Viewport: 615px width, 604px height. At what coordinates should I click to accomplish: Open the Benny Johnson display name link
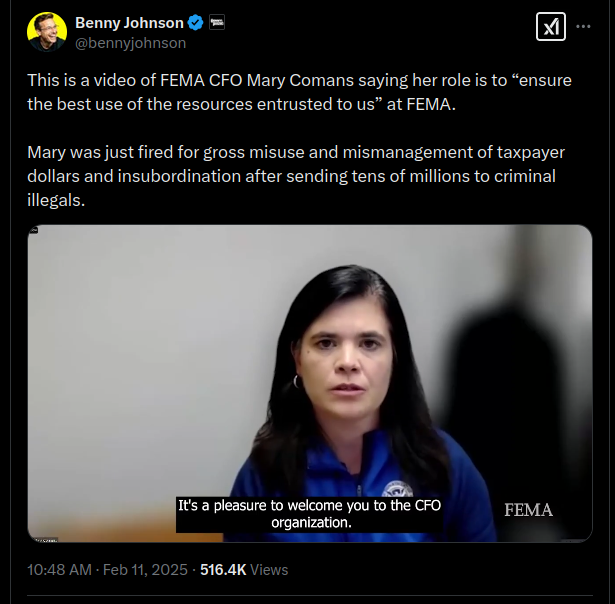point(129,23)
